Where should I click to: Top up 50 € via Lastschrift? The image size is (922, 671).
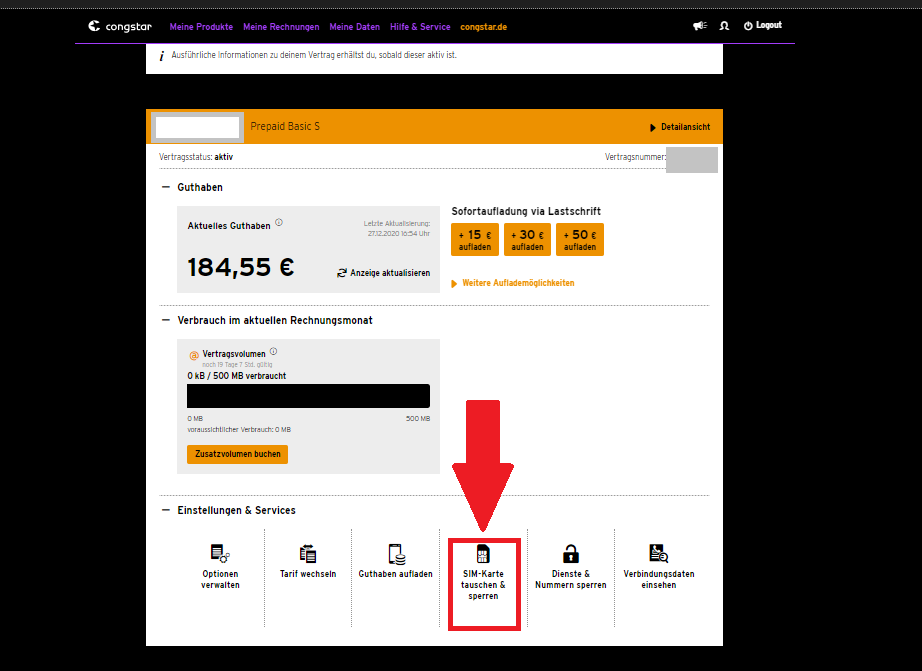(580, 239)
